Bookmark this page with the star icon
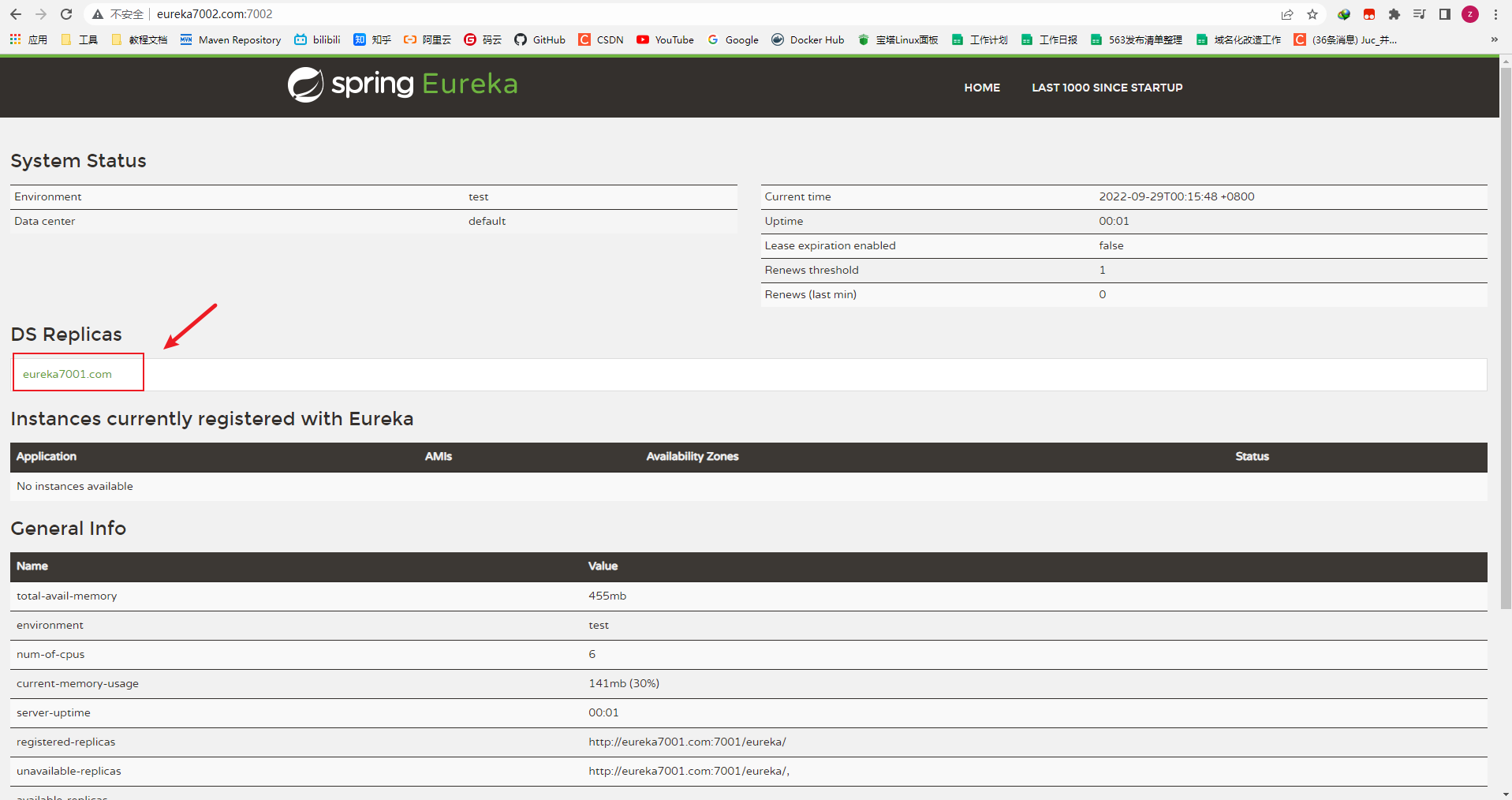The height and width of the screenshot is (800, 1512). (x=1312, y=14)
